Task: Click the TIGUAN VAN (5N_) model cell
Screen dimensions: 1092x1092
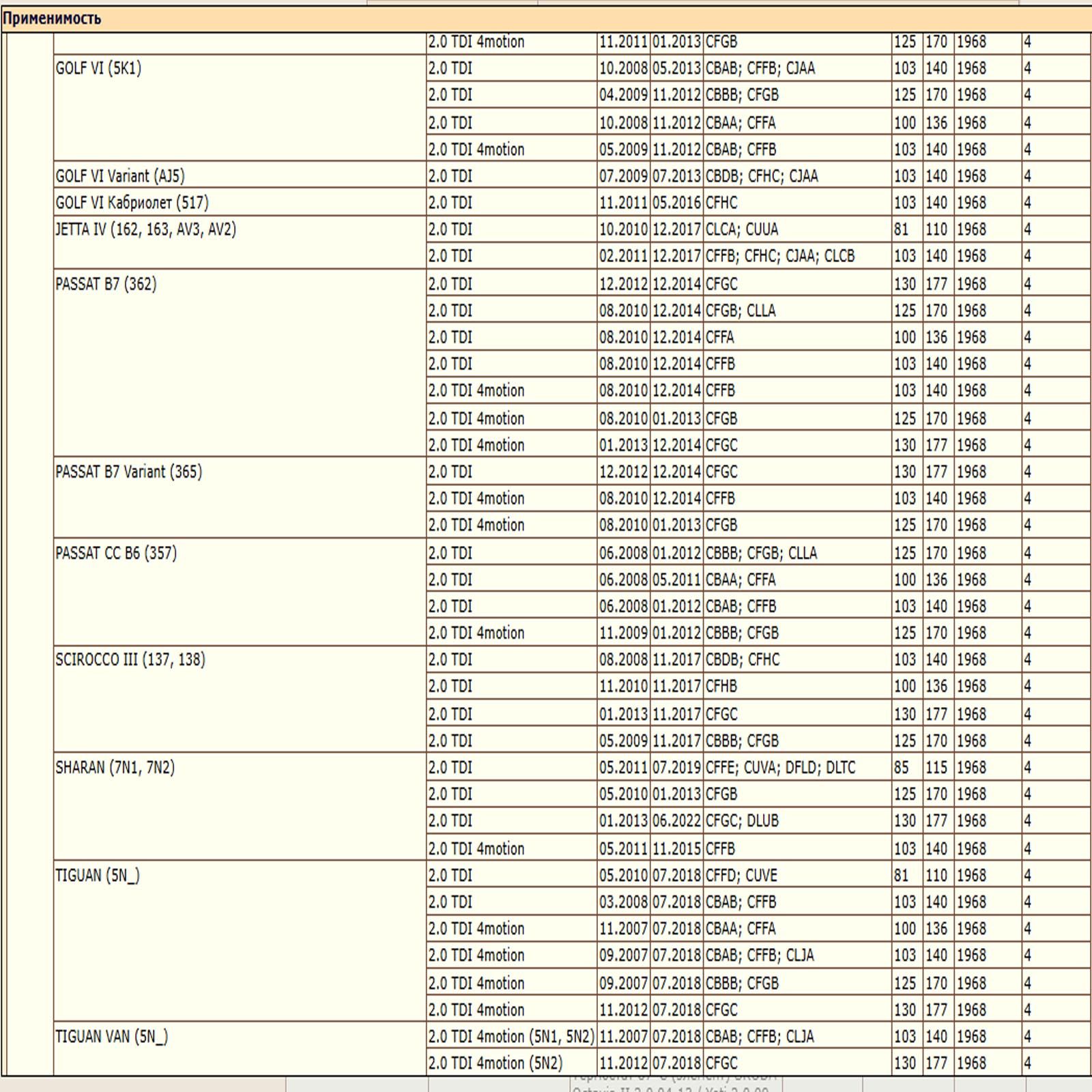Action: (111, 1037)
